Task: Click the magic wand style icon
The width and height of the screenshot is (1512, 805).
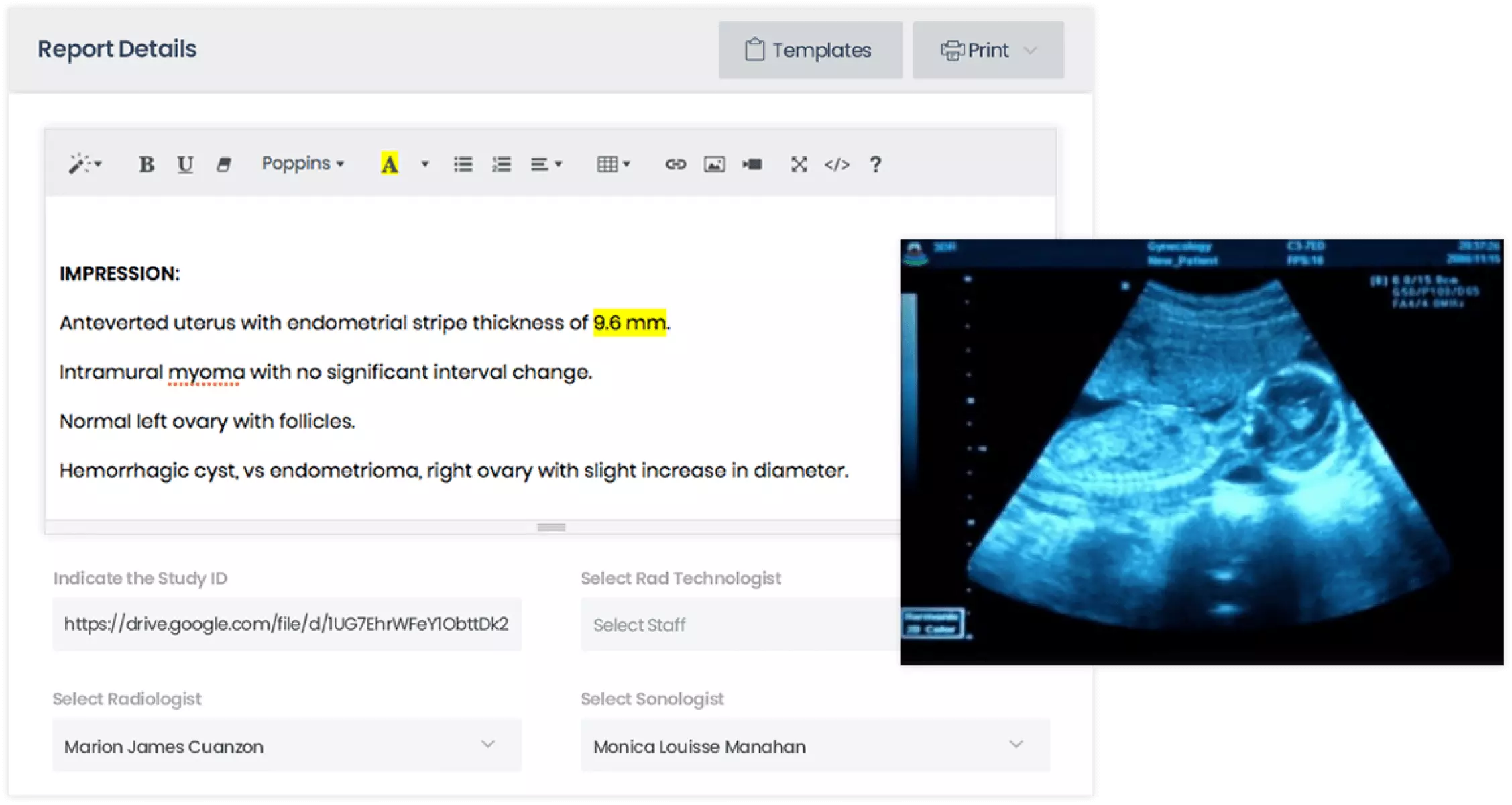Action: click(80, 163)
